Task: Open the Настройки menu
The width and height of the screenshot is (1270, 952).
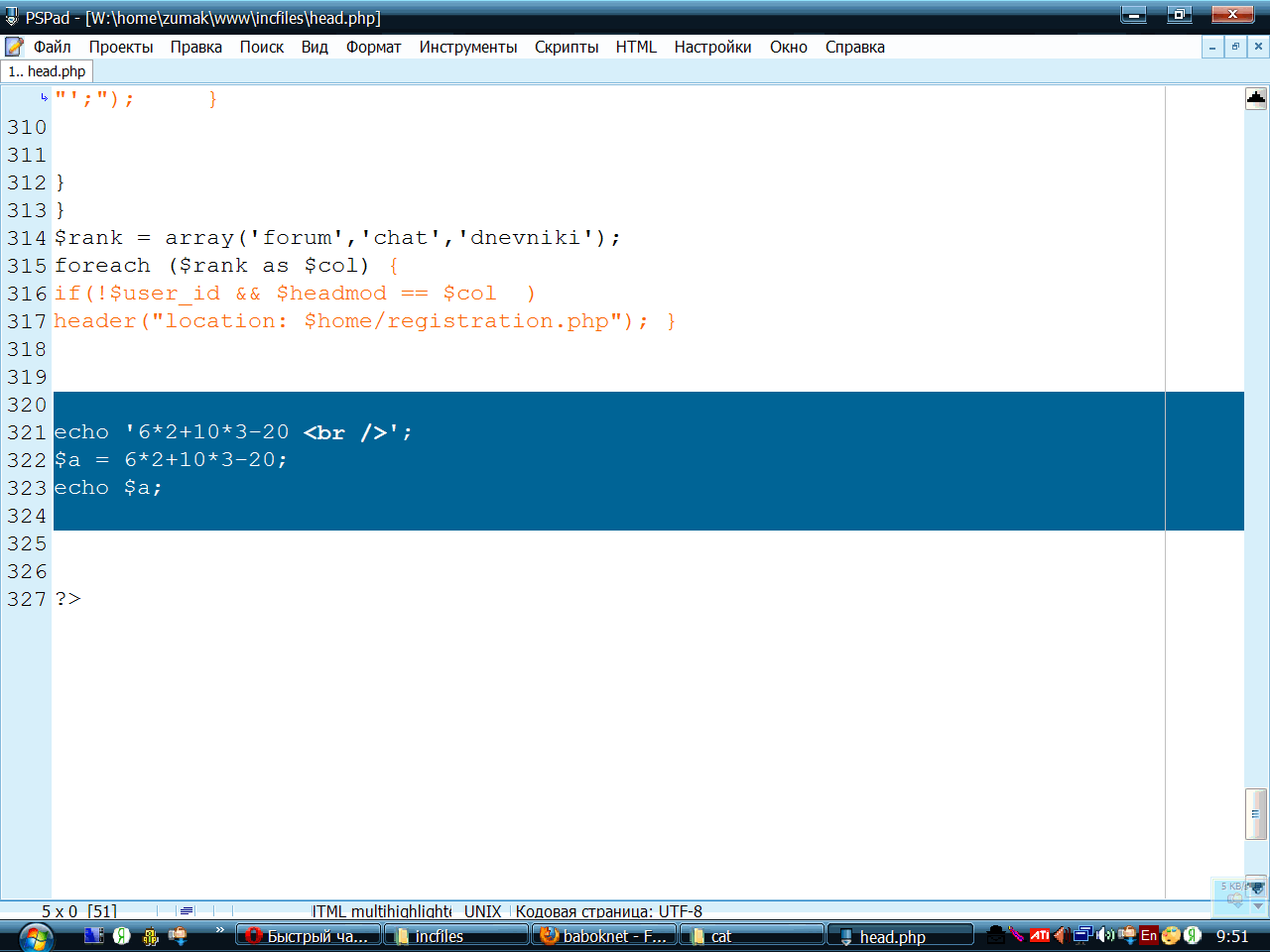Action: point(711,47)
